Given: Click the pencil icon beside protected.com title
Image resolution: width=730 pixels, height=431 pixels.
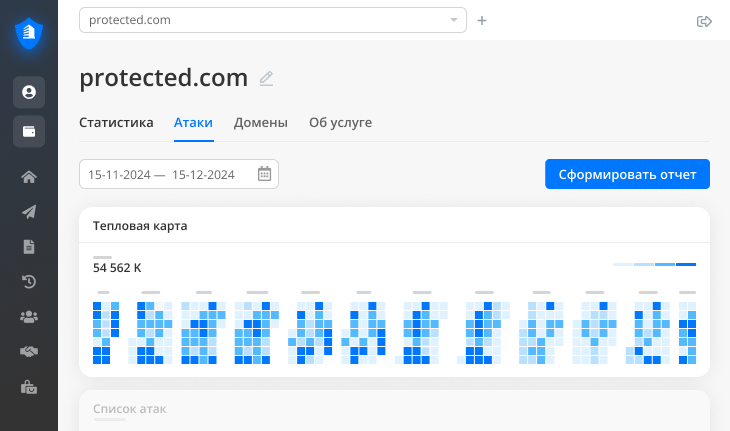Looking at the screenshot, I should [x=266, y=78].
